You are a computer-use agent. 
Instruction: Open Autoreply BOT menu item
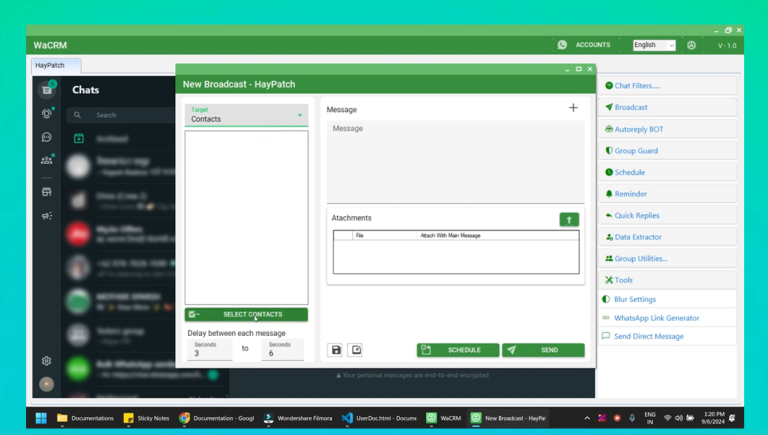pos(668,129)
